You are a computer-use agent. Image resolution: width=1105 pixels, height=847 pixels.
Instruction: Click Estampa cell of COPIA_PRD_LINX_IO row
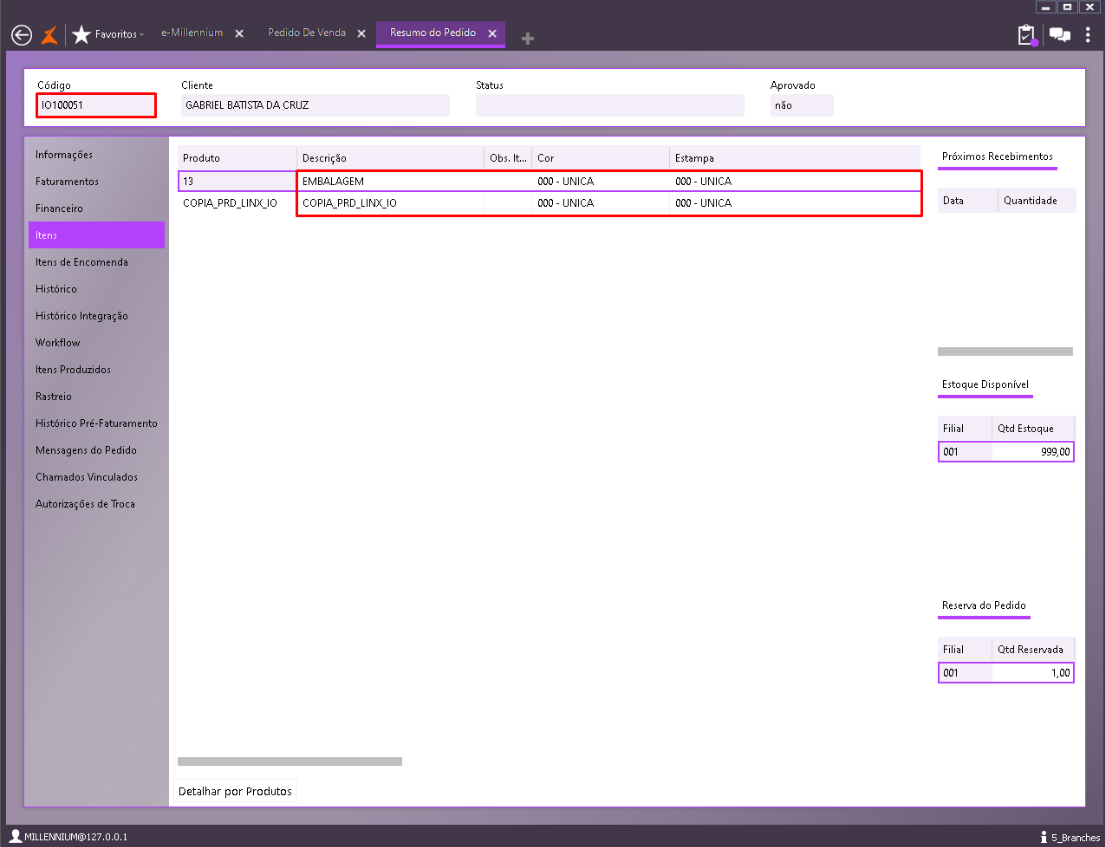[x=795, y=203]
